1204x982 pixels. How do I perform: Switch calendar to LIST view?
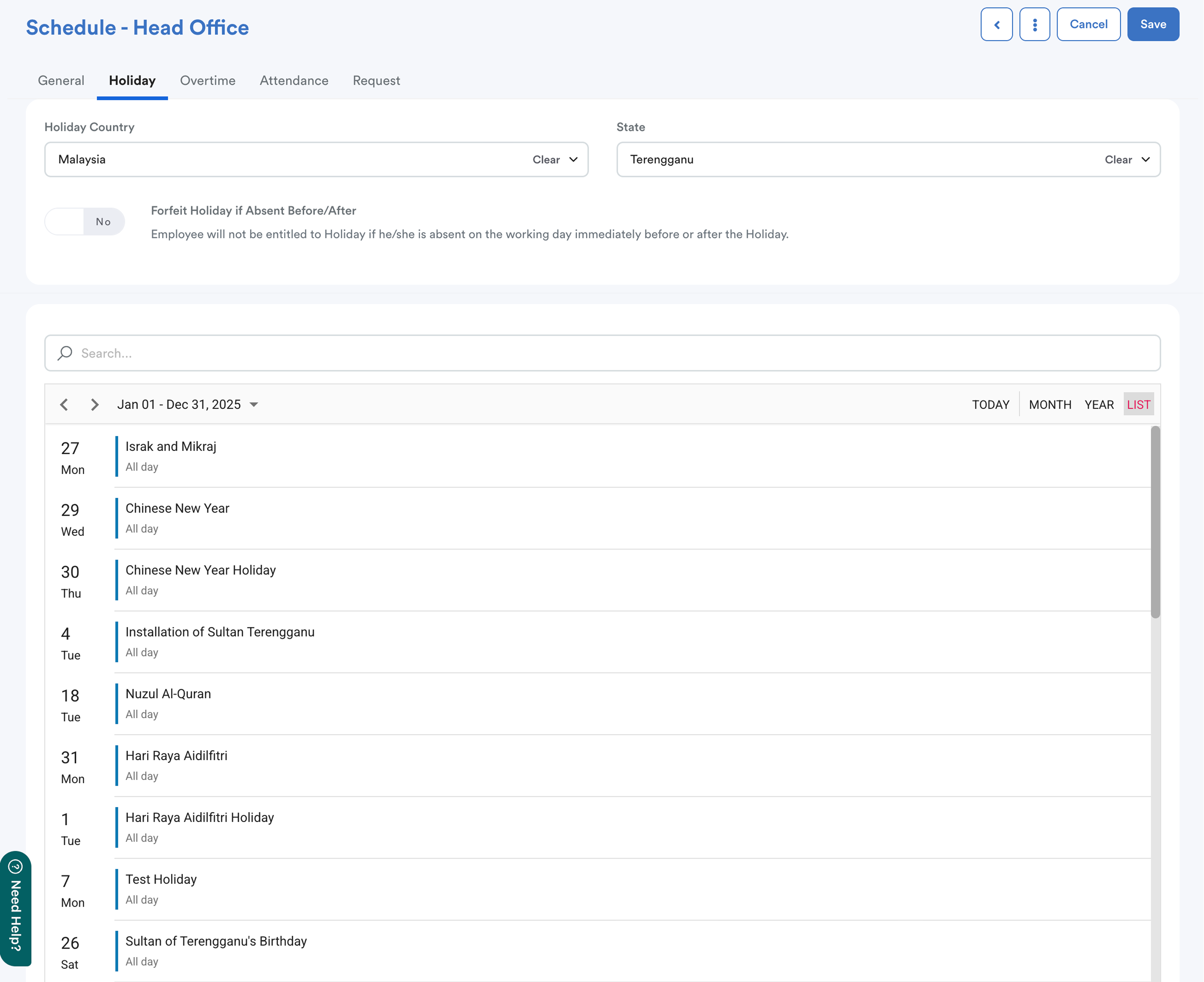tap(1138, 404)
